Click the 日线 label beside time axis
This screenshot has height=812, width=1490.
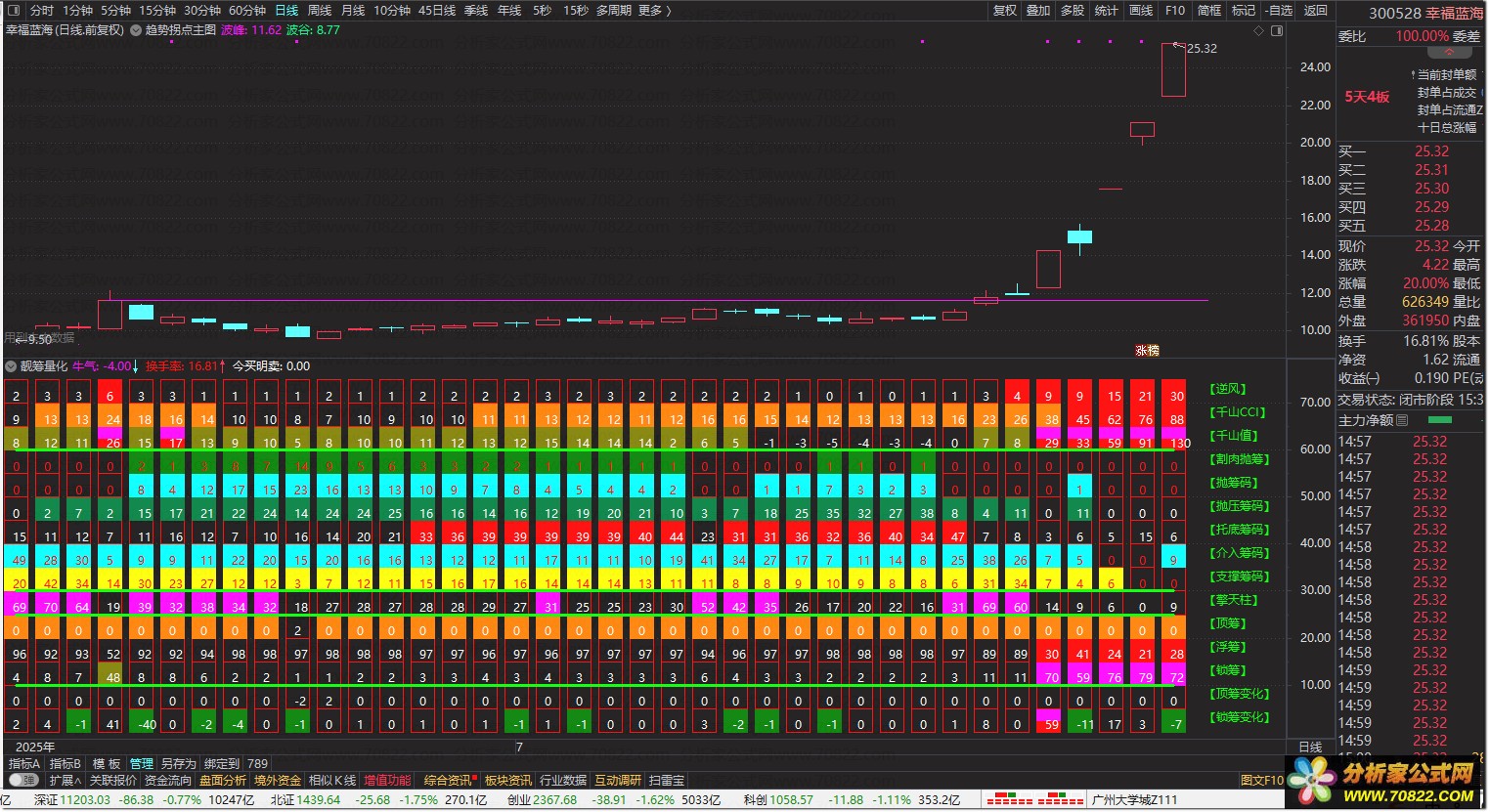click(x=1310, y=748)
